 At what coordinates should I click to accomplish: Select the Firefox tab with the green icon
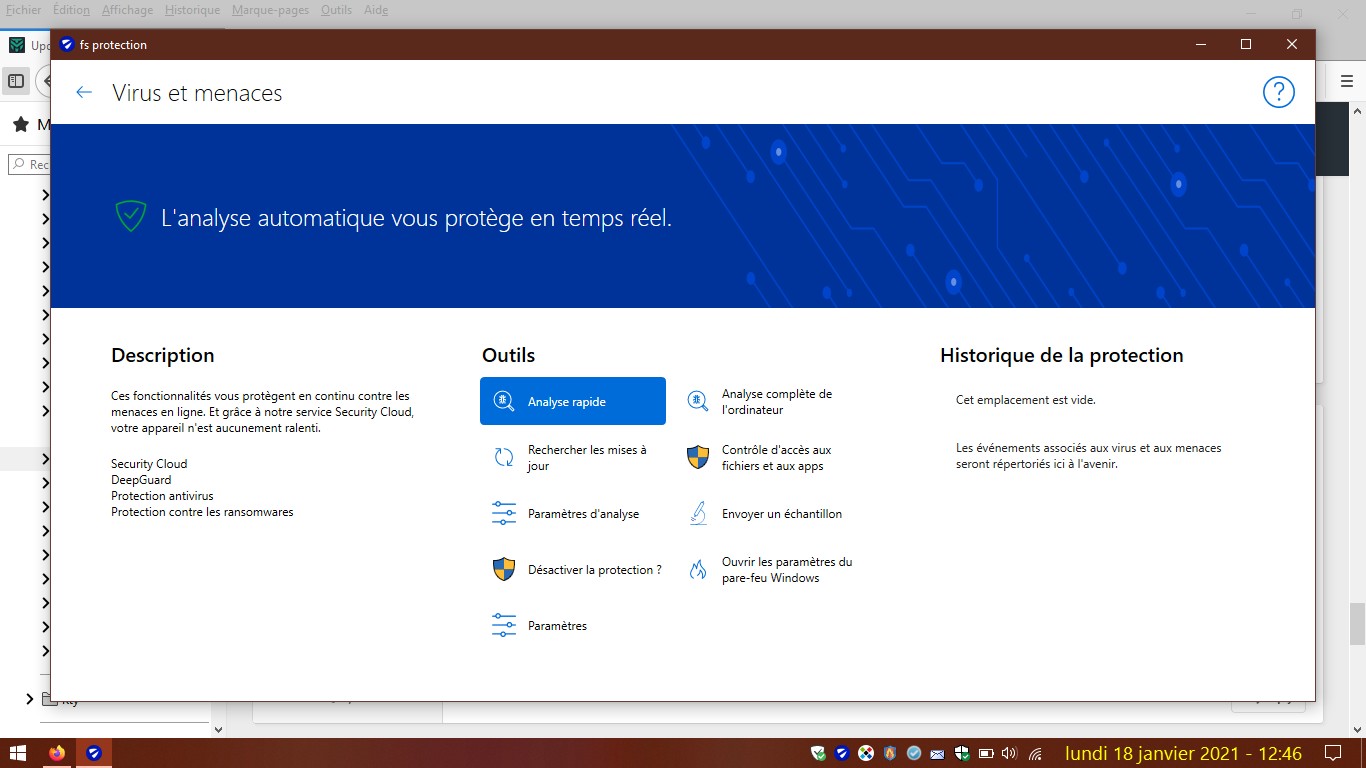coord(17,45)
